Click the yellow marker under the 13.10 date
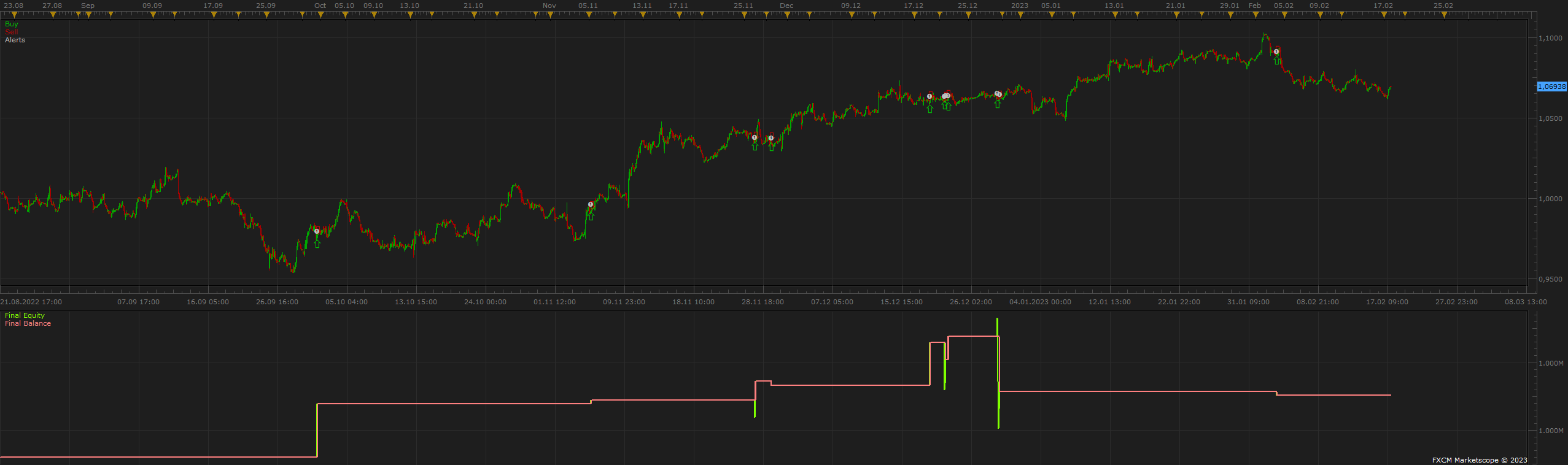The height and width of the screenshot is (465, 1568). [409, 15]
